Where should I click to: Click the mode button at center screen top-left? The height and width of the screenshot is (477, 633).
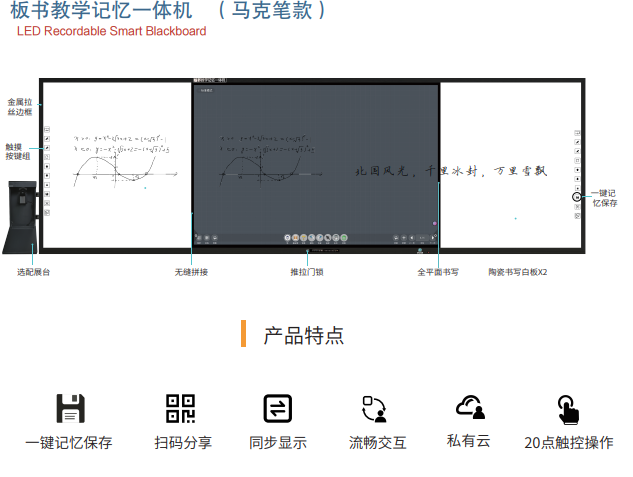click(207, 91)
